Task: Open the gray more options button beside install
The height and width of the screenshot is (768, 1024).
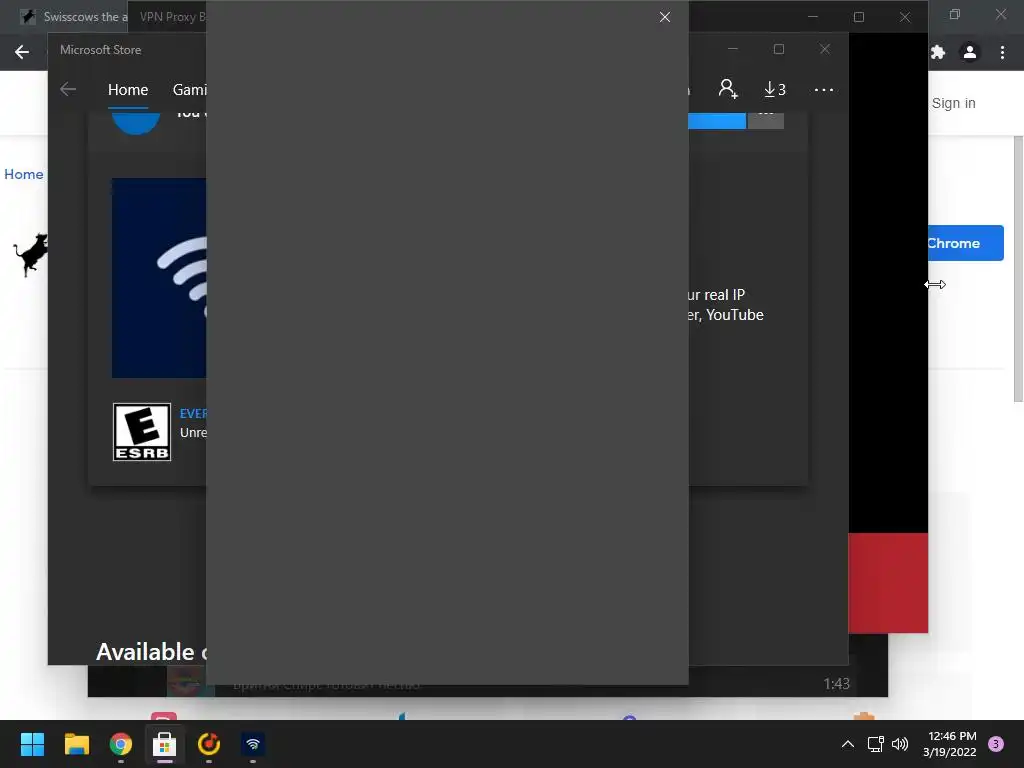Action: click(765, 121)
